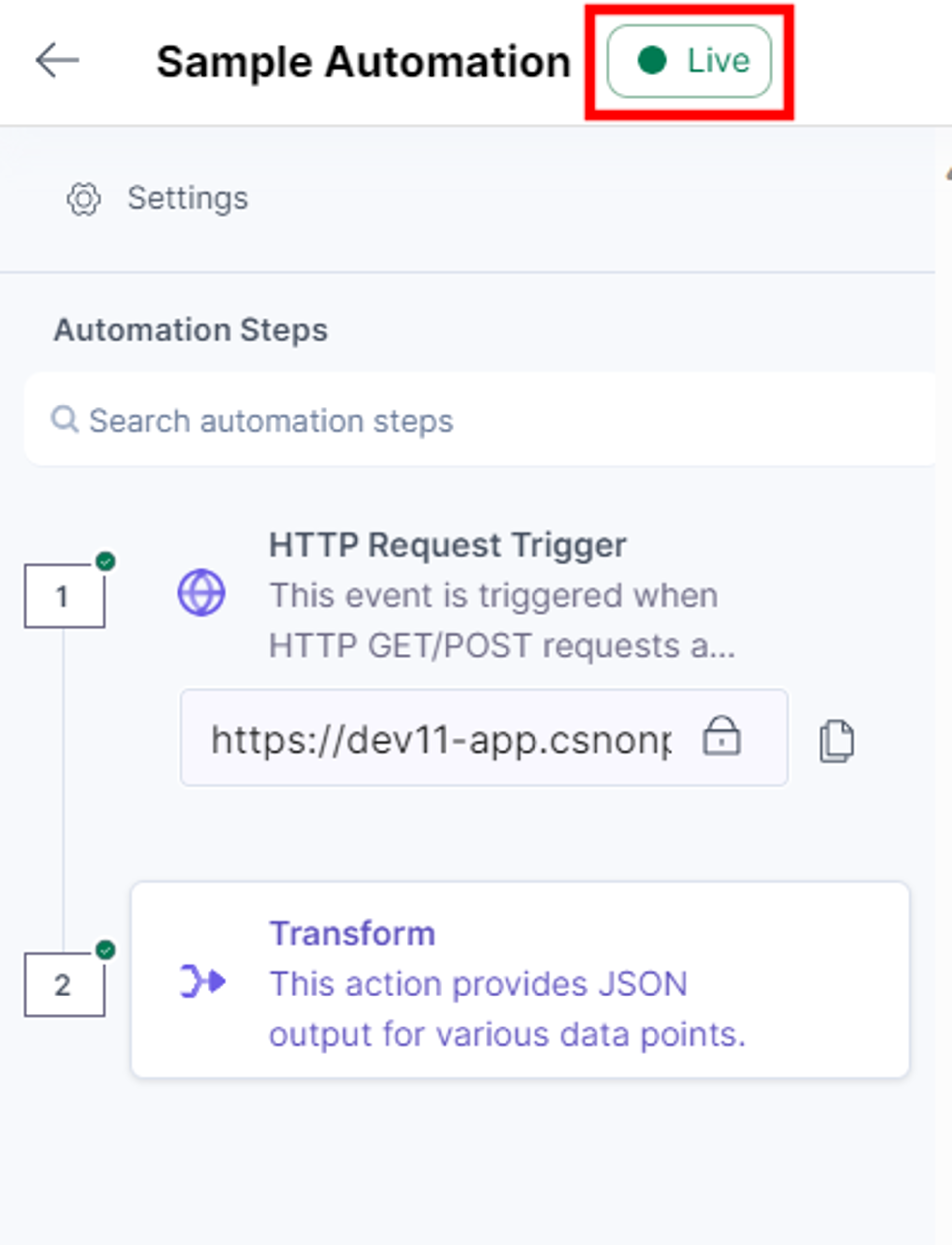Select step number 1 box
Viewport: 952px width, 1245px height.
65,596
